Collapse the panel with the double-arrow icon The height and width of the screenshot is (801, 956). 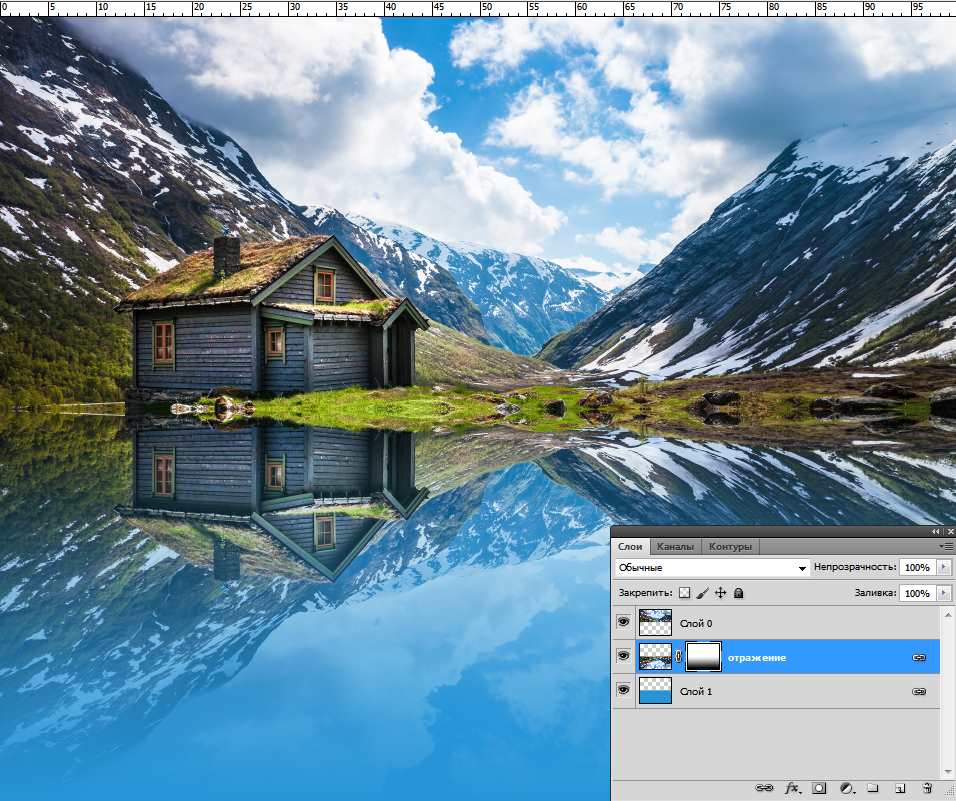(x=936, y=532)
